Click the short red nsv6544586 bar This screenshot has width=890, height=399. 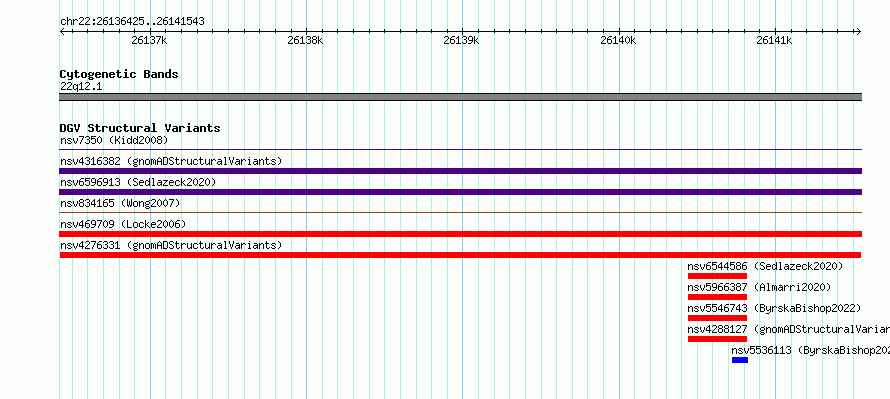717,276
